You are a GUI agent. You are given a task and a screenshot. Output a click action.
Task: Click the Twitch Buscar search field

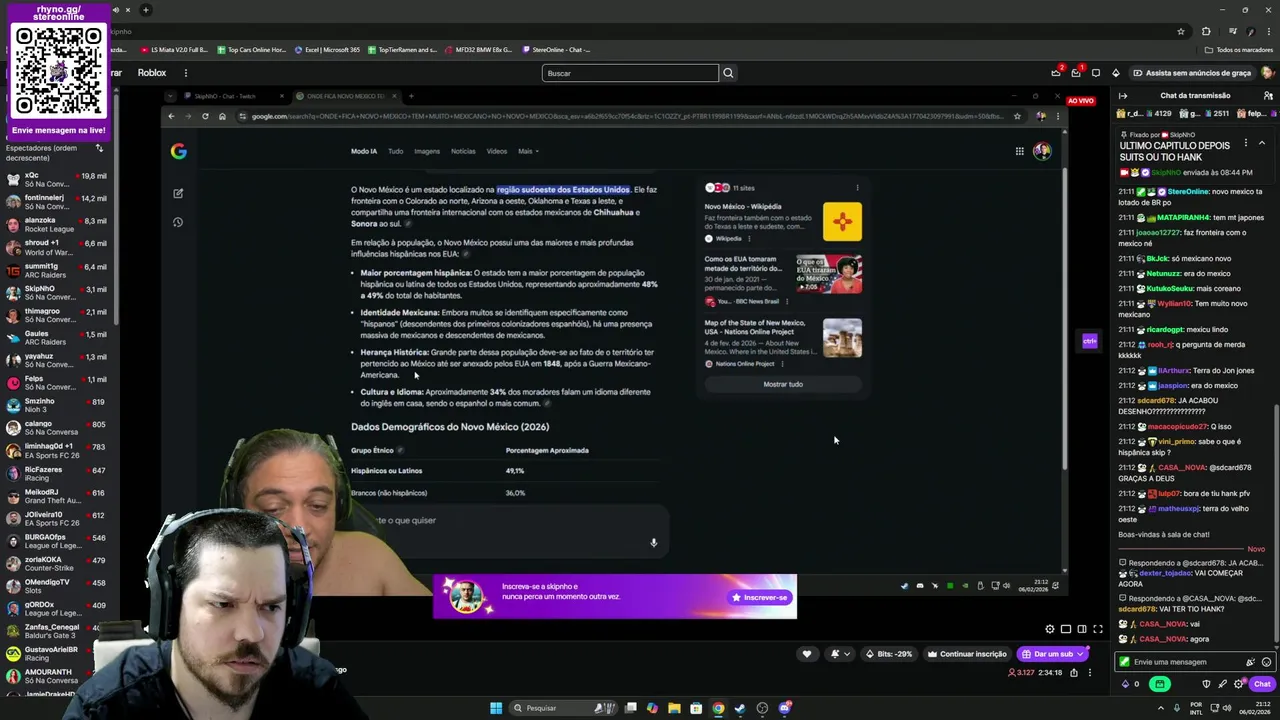click(x=630, y=73)
